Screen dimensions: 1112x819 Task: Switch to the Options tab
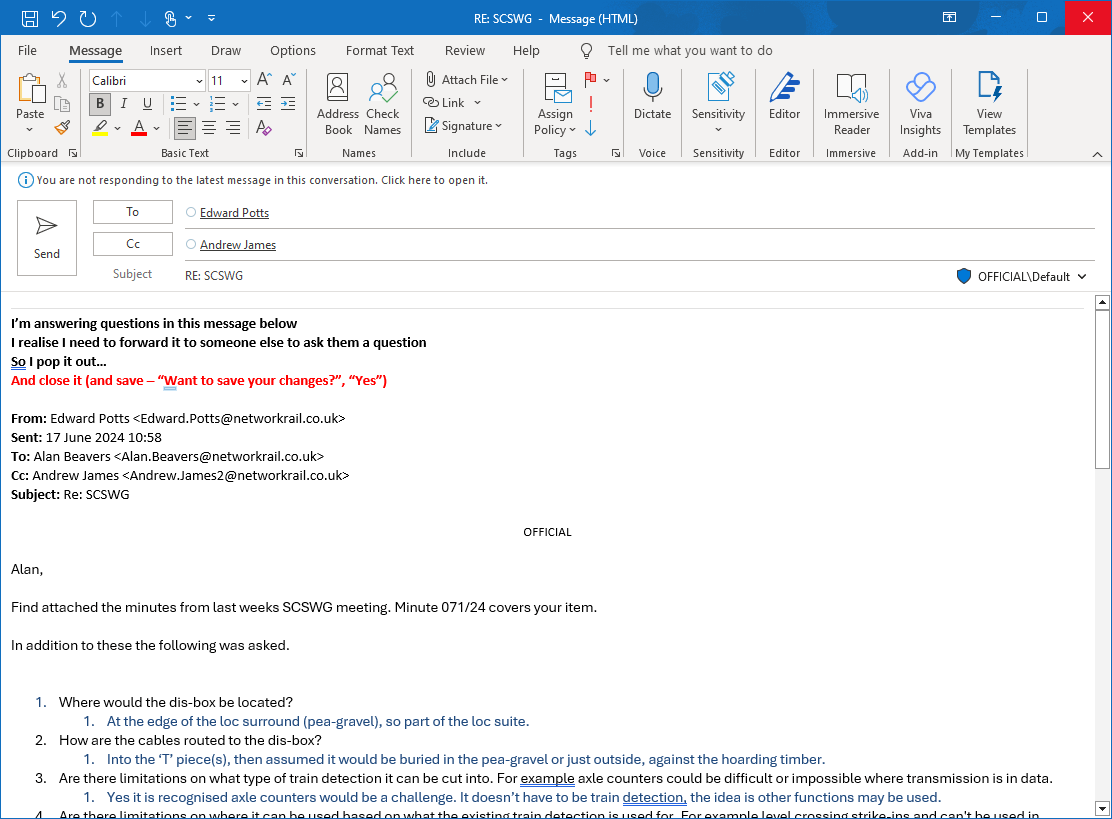point(293,50)
